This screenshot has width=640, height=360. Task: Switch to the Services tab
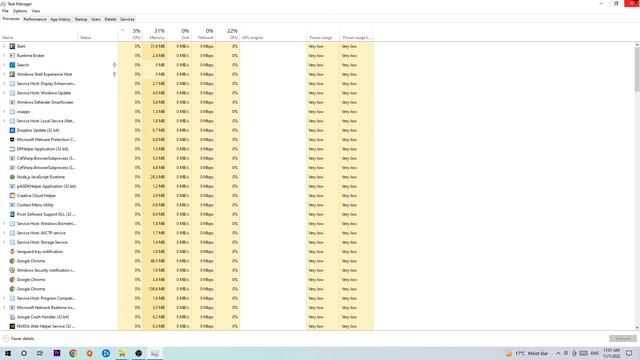tap(127, 19)
